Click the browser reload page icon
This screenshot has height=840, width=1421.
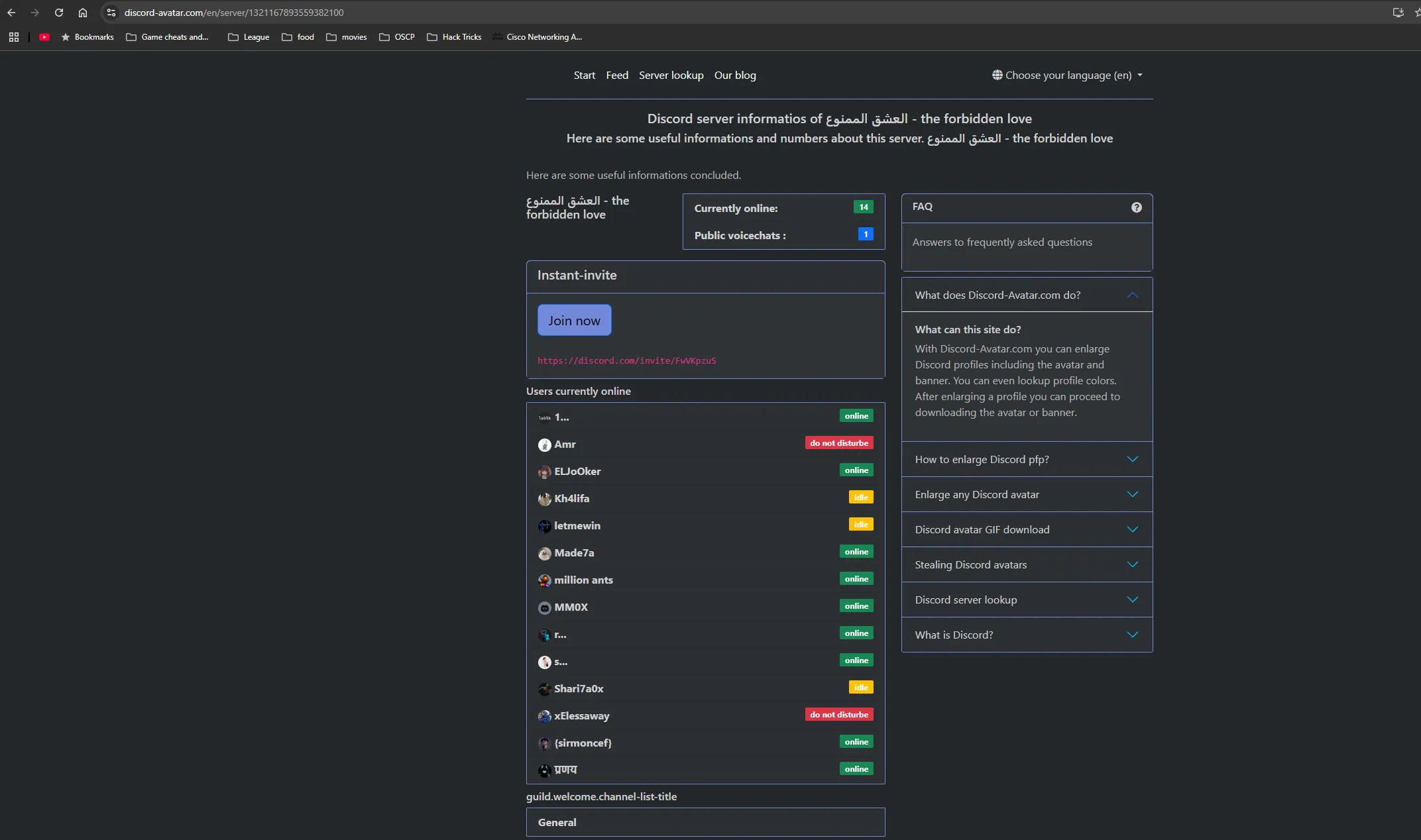[59, 13]
